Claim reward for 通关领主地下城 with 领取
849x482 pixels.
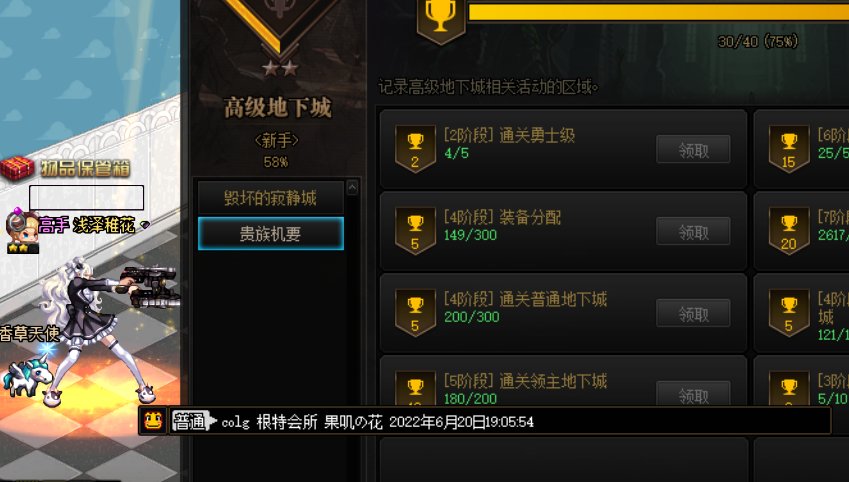693,394
